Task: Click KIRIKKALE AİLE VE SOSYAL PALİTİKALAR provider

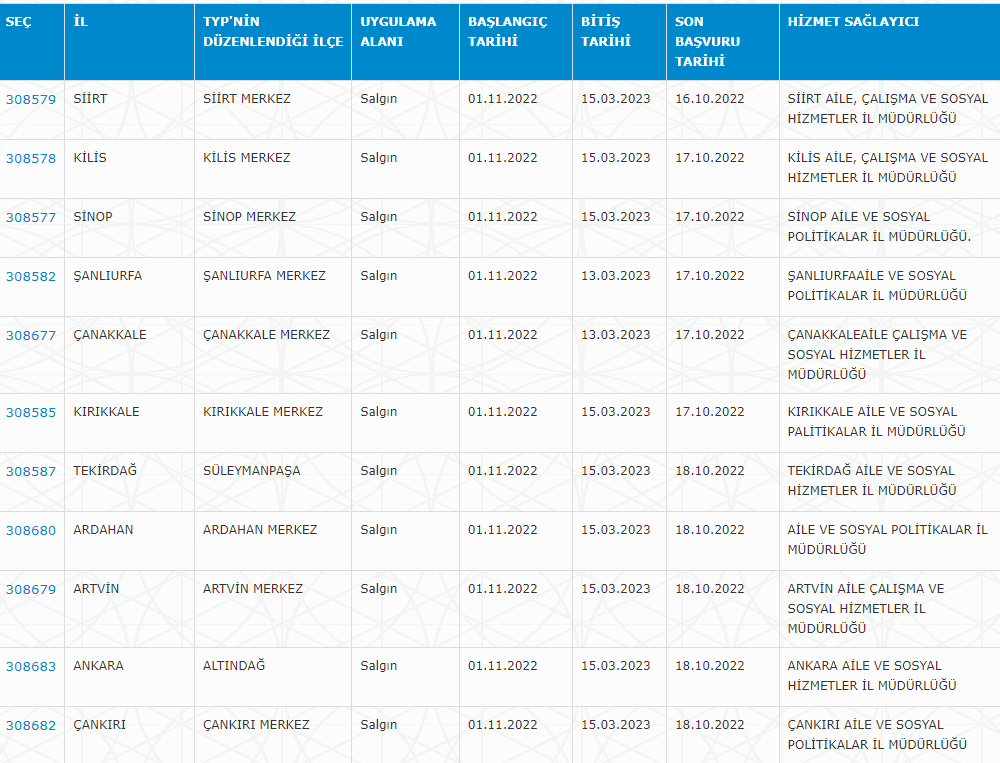Action: point(877,422)
